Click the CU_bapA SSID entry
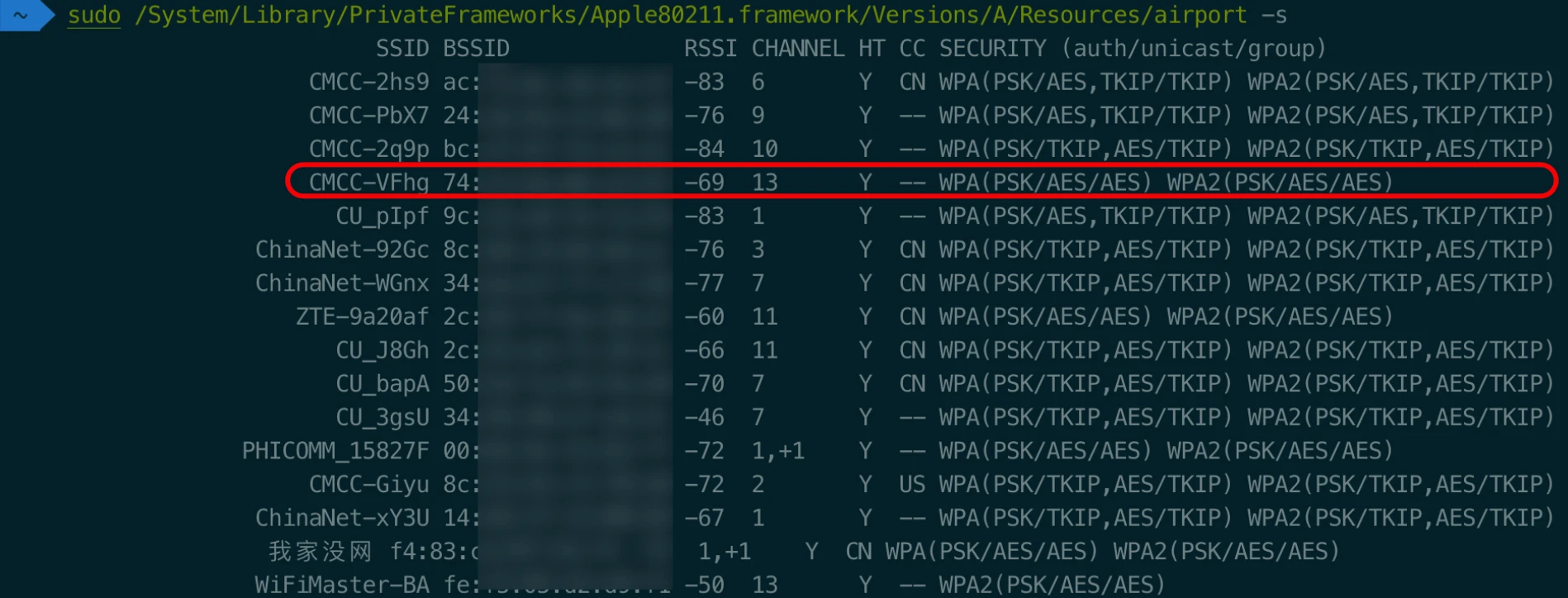This screenshot has width=1568, height=598. coord(382,384)
